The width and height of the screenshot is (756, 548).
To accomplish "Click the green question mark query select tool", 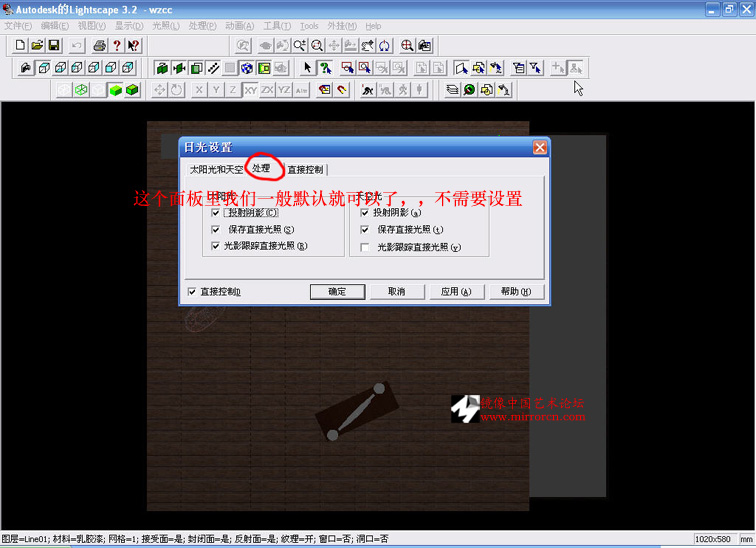I will coord(325,67).
